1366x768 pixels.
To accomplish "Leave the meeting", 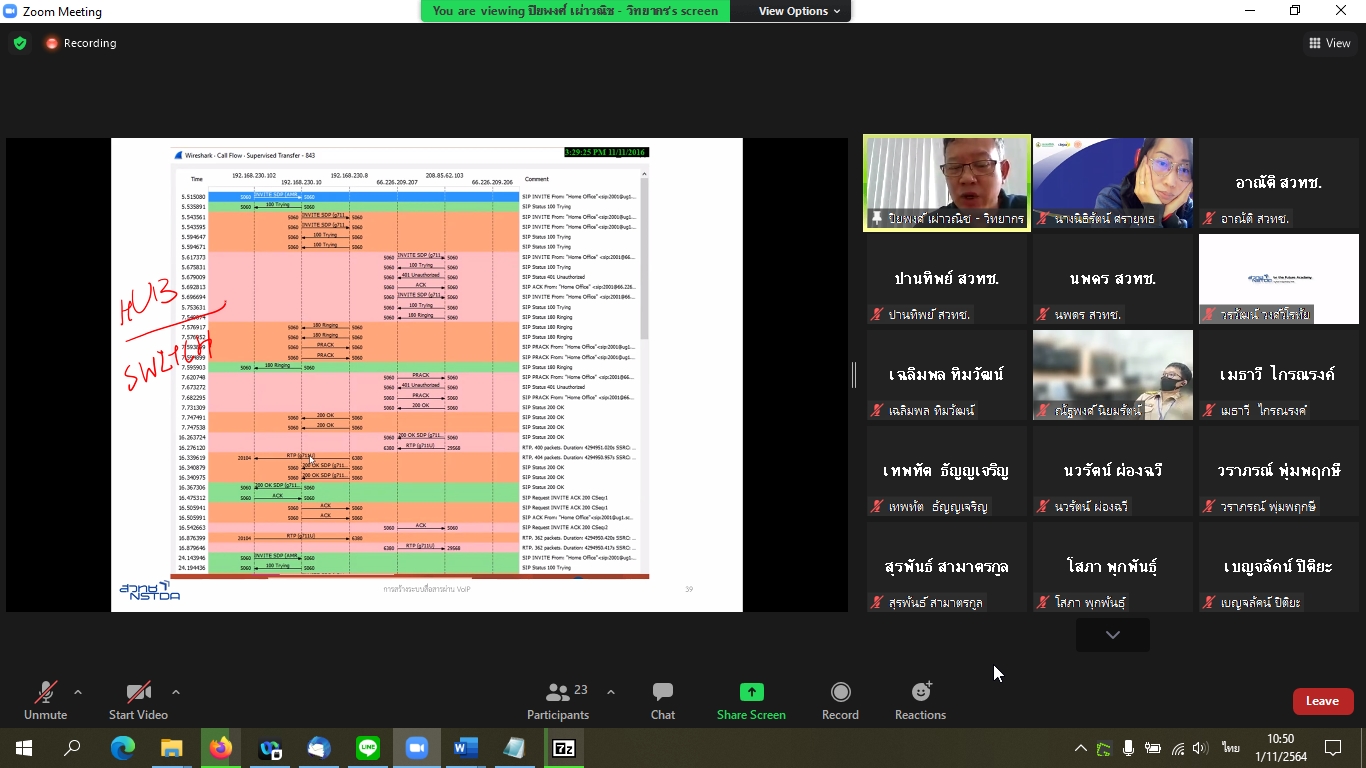I will 1322,701.
